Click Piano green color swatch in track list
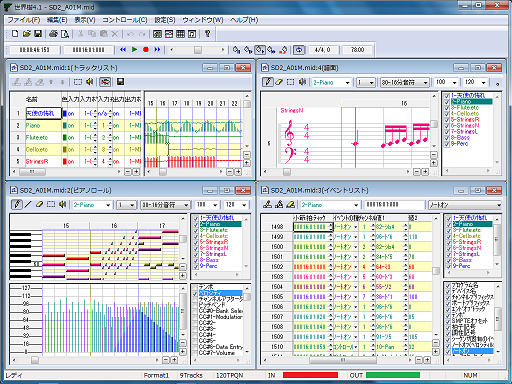 [65, 126]
